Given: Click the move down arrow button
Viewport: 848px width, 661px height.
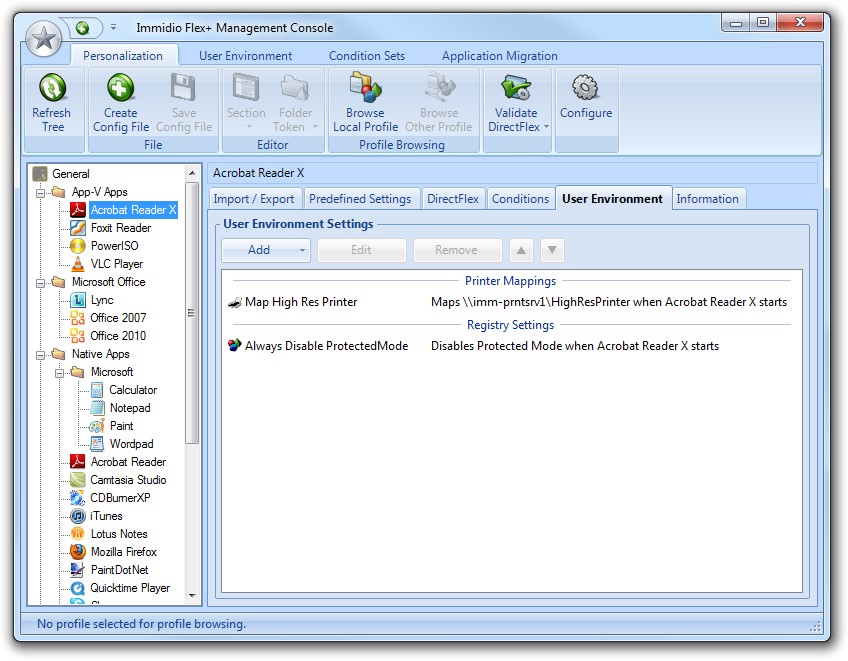Looking at the screenshot, I should (x=552, y=250).
